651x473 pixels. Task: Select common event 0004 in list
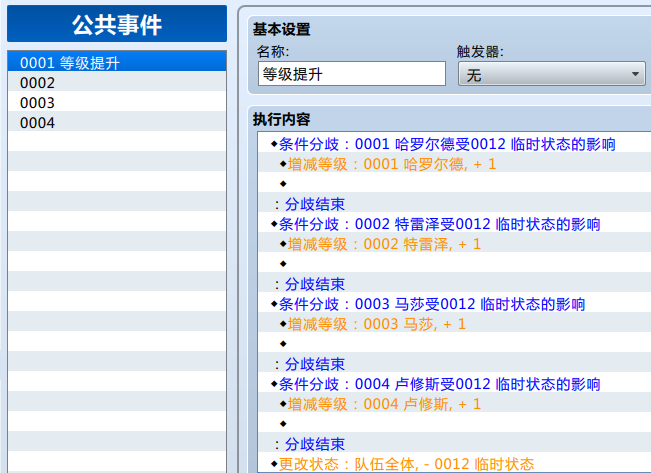click(117, 121)
